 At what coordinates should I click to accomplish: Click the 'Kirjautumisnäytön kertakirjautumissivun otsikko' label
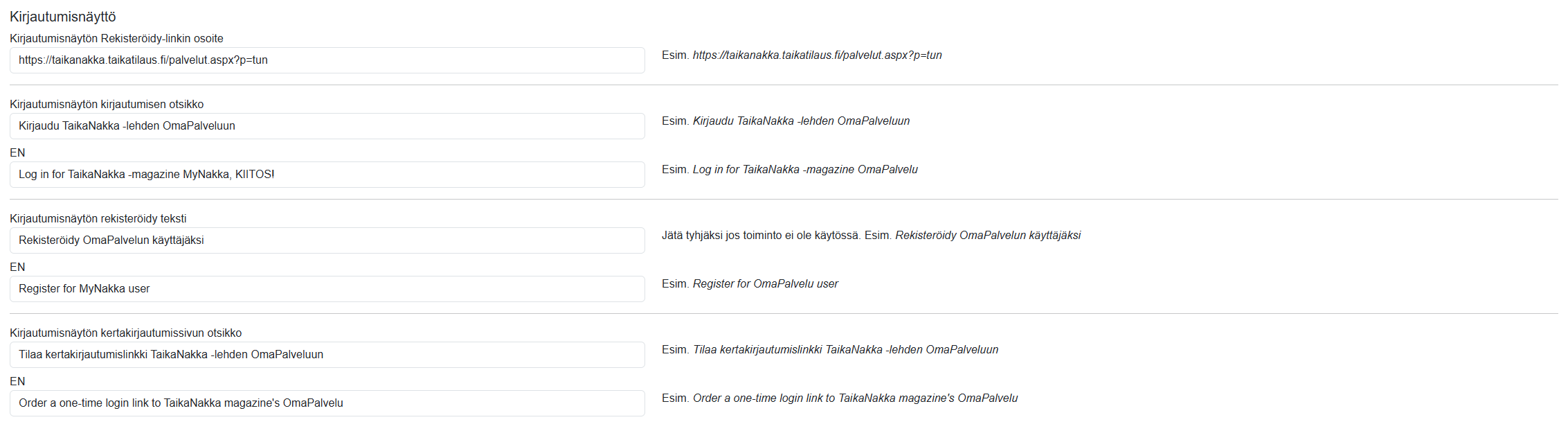tap(125, 333)
